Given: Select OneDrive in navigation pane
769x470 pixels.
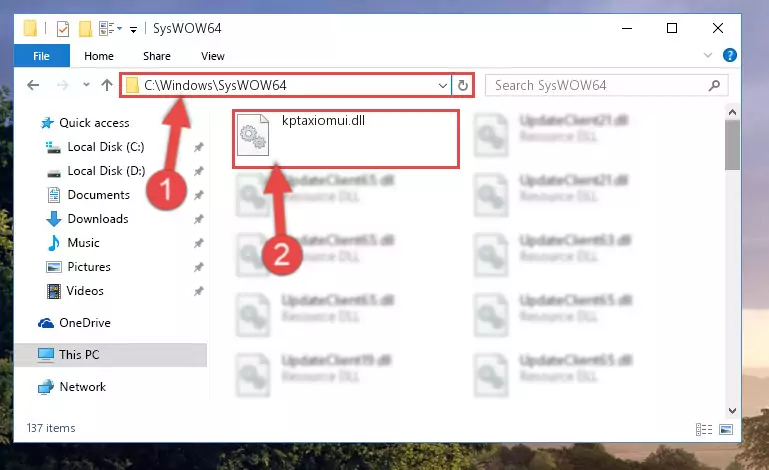Looking at the screenshot, I should [x=85, y=323].
